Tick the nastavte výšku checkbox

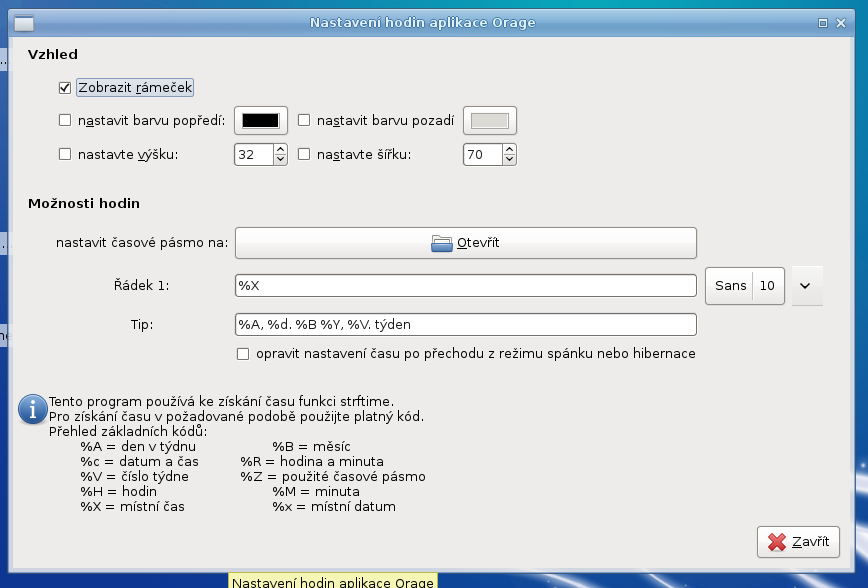(x=66, y=155)
